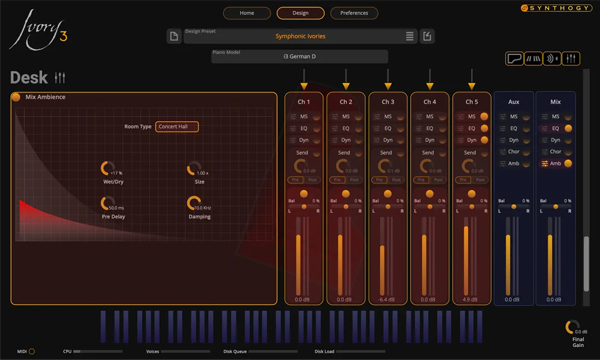This screenshot has width=600, height=360.
Task: Open Ch 4 MS settings icon
Action: (x=419, y=117)
